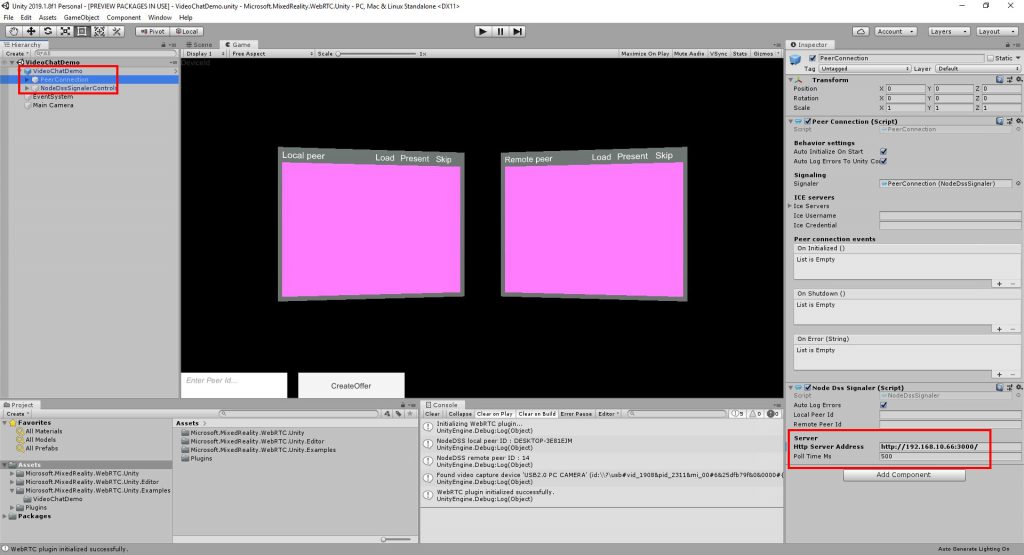The width and height of the screenshot is (1024, 555).
Task: Click the Enter Peer Id input field
Action: pos(234,385)
